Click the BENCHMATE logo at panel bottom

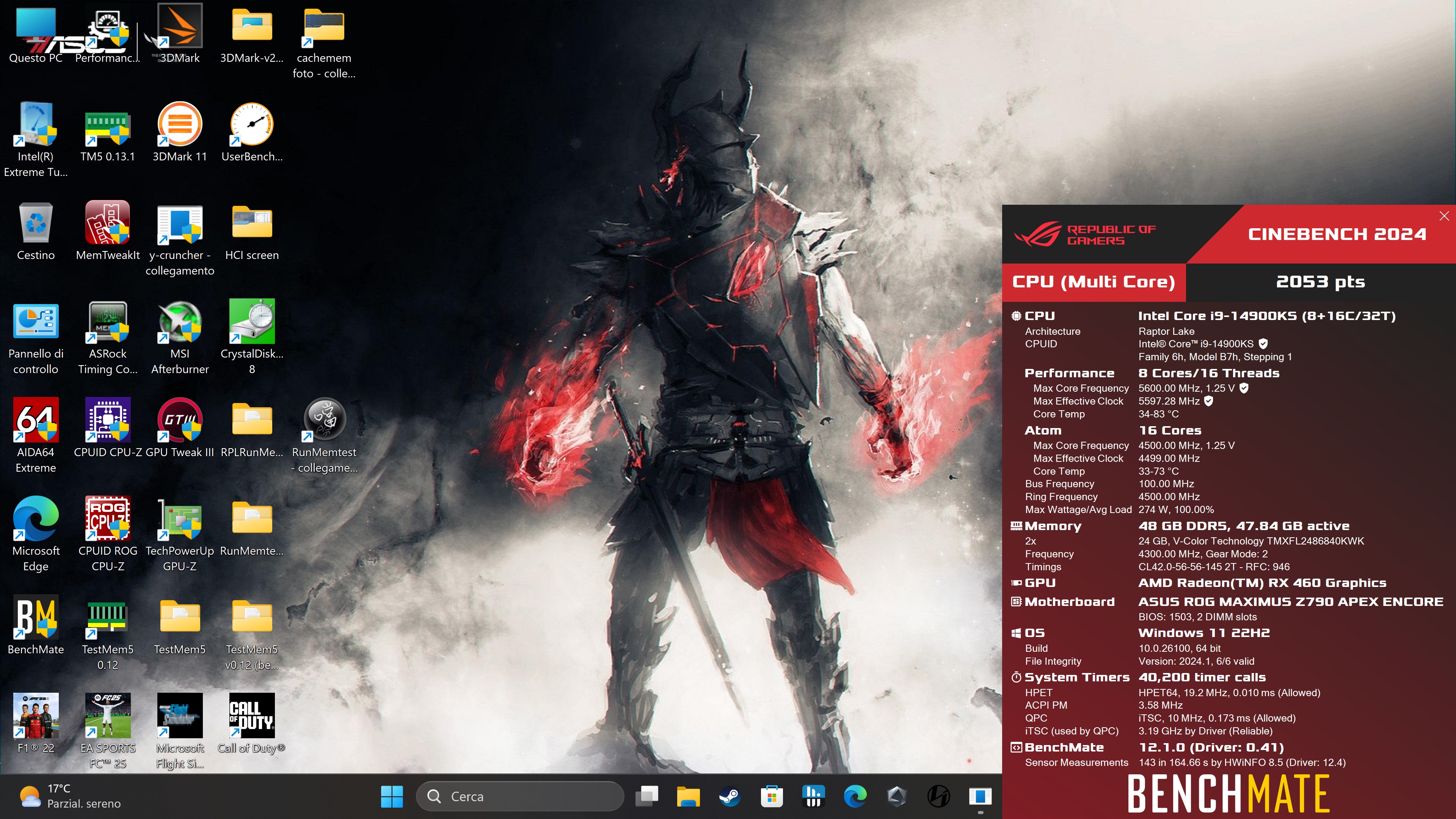1228,794
